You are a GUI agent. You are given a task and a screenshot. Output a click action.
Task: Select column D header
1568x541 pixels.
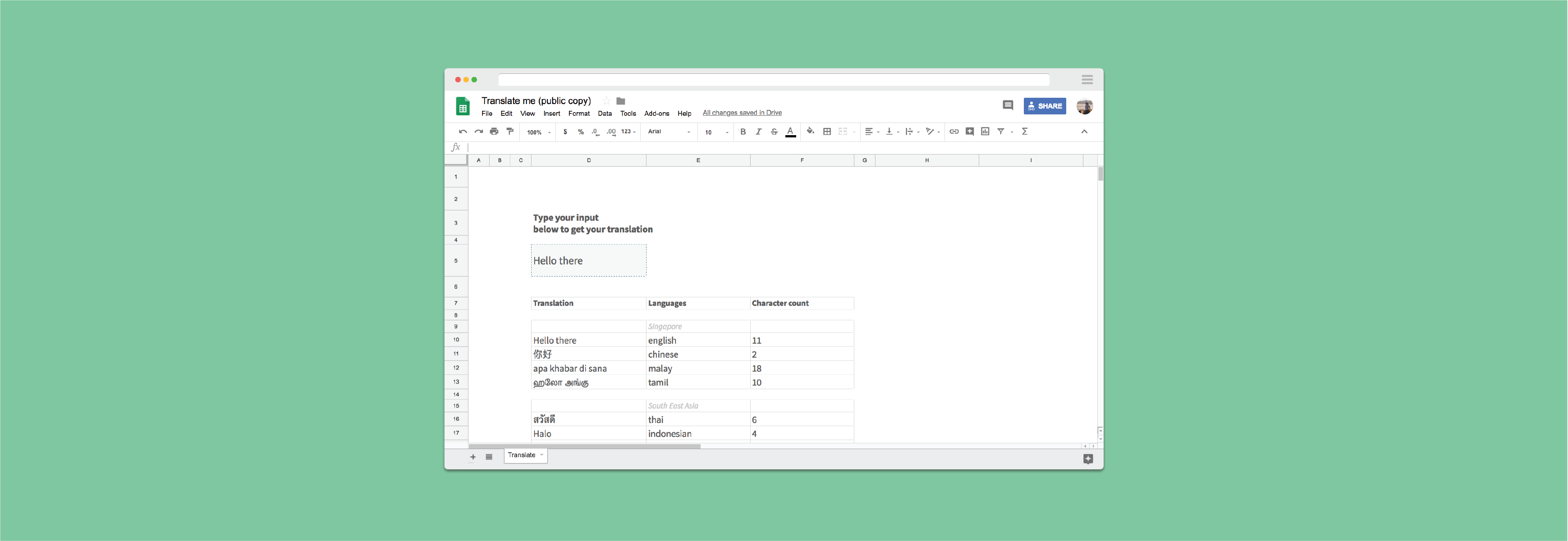click(x=589, y=160)
